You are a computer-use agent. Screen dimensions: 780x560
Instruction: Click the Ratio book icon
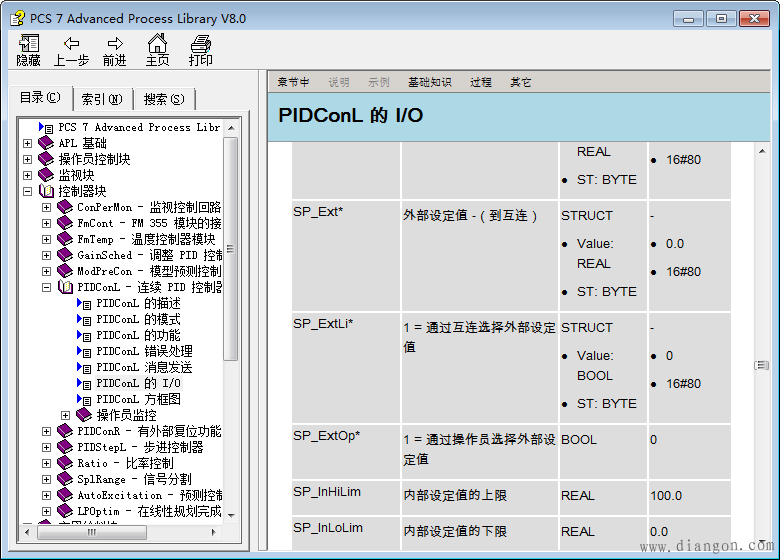pyautogui.click(x=65, y=463)
